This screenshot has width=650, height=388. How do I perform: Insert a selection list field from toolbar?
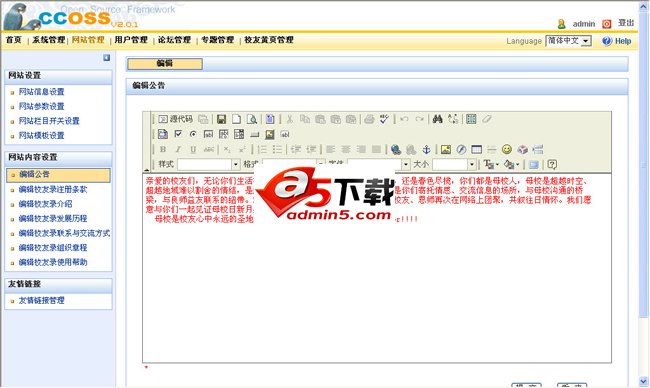pyautogui.click(x=239, y=134)
